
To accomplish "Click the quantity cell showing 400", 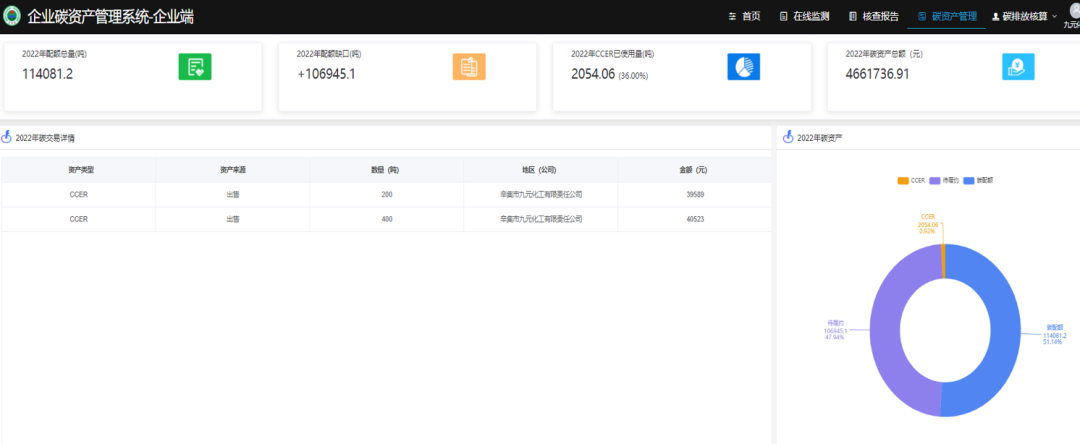I will pos(386,219).
